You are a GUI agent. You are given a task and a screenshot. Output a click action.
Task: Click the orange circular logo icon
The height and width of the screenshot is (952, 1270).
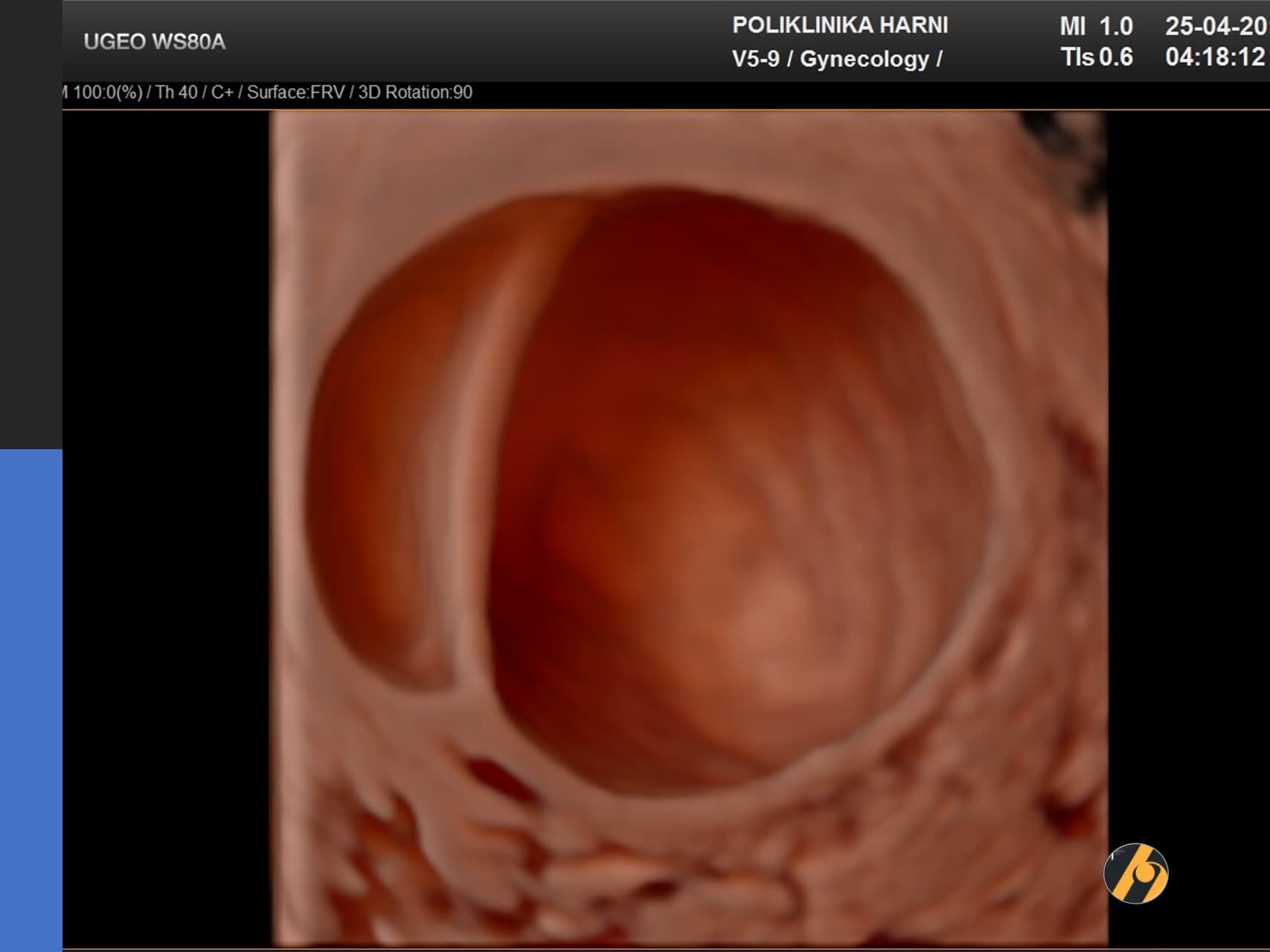(x=1135, y=873)
